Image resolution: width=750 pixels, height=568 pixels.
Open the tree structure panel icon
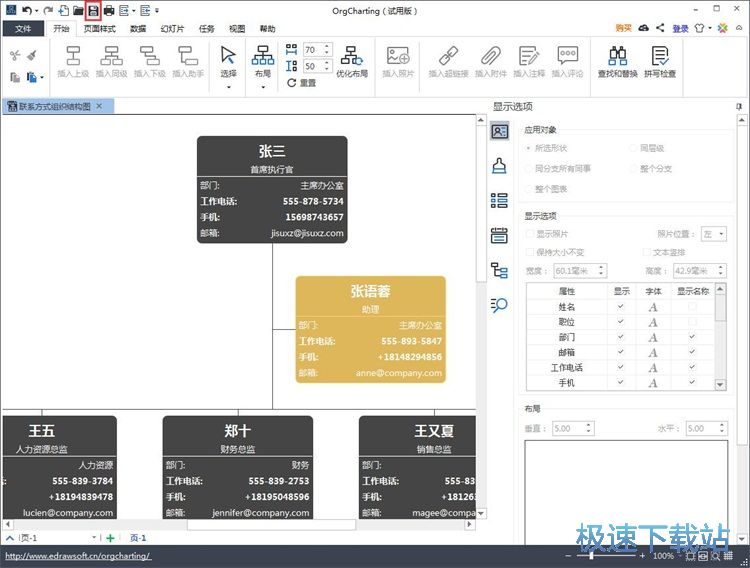click(499, 270)
